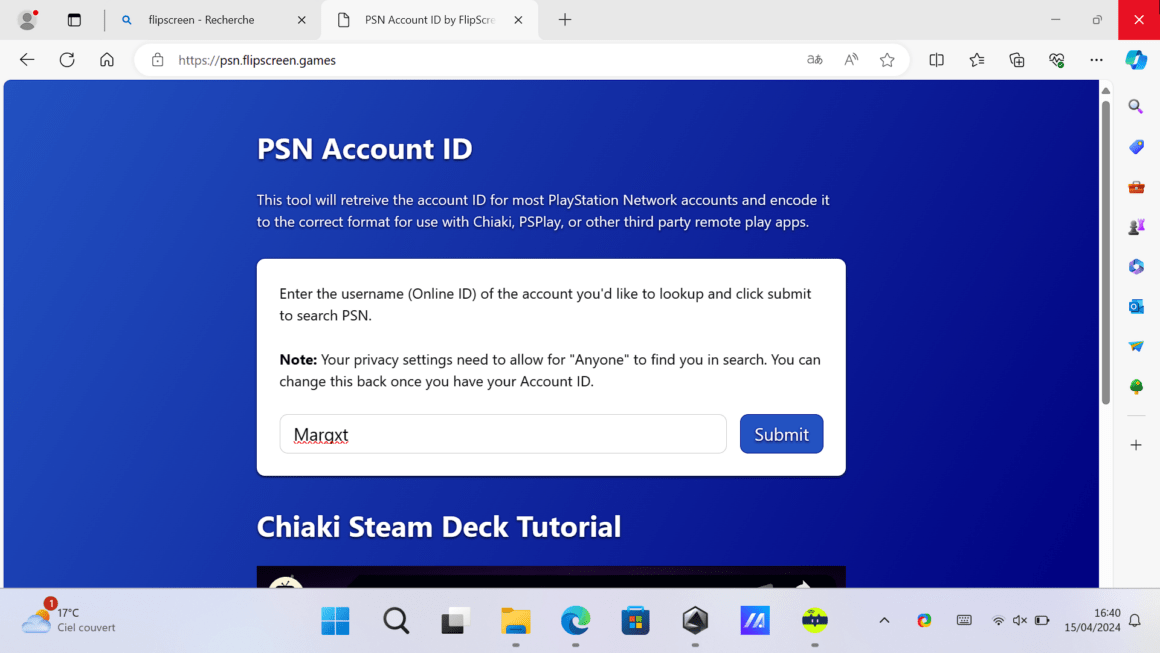Open the sidebar Tools briefcase icon
This screenshot has height=653, width=1160.
[x=1136, y=187]
